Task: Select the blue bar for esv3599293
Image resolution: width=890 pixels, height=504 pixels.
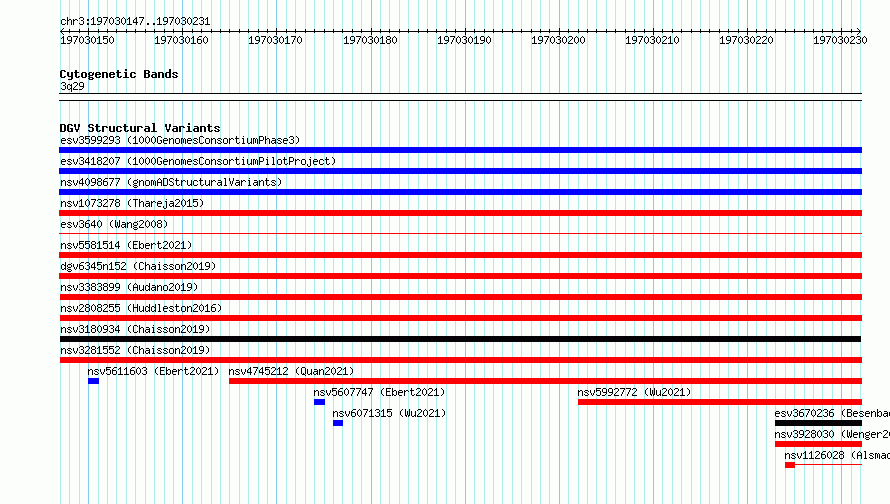Action: [x=460, y=150]
